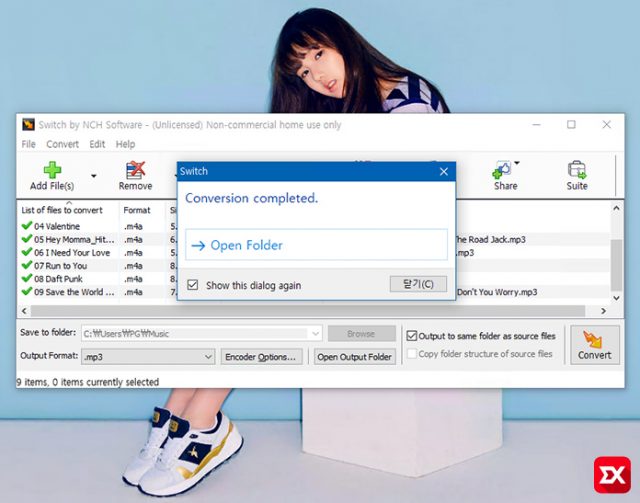Click Open Folder in the dialog

point(316,245)
